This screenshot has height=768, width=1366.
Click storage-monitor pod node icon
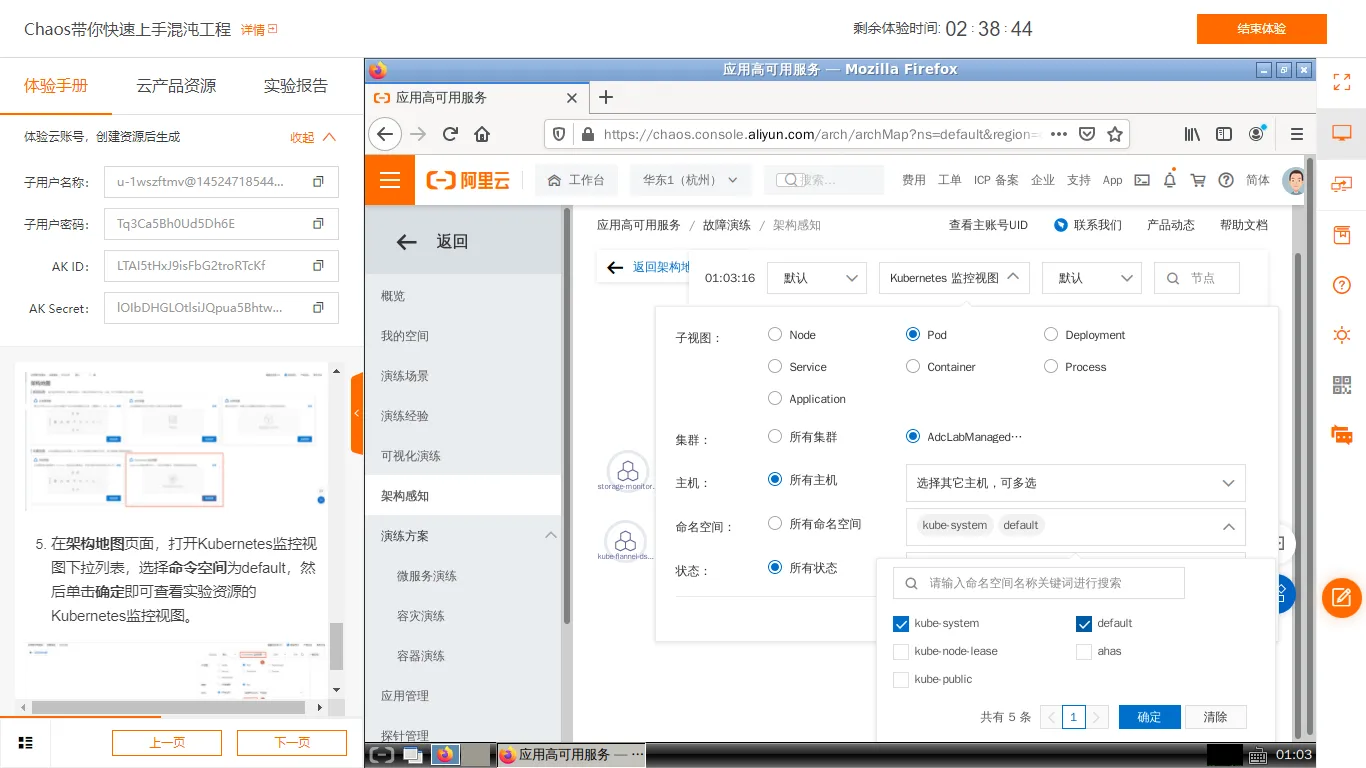pos(628,470)
